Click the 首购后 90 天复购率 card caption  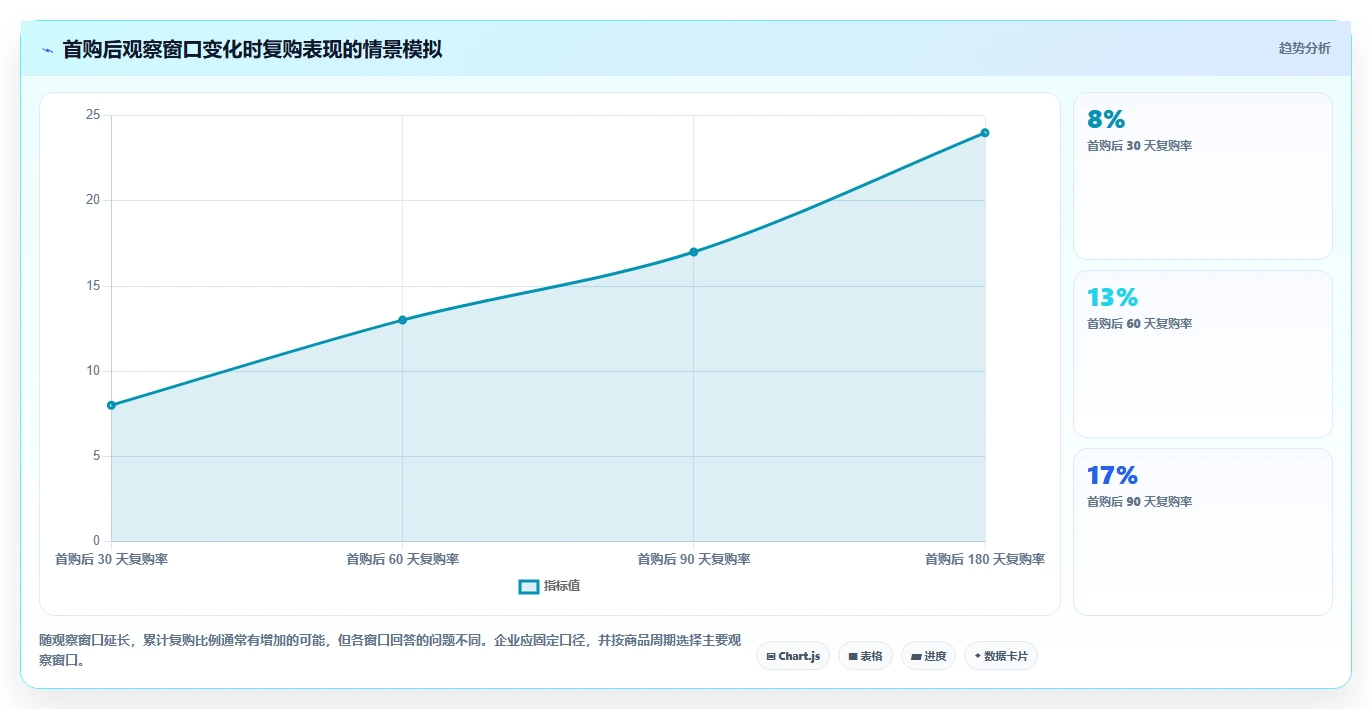click(x=1139, y=502)
